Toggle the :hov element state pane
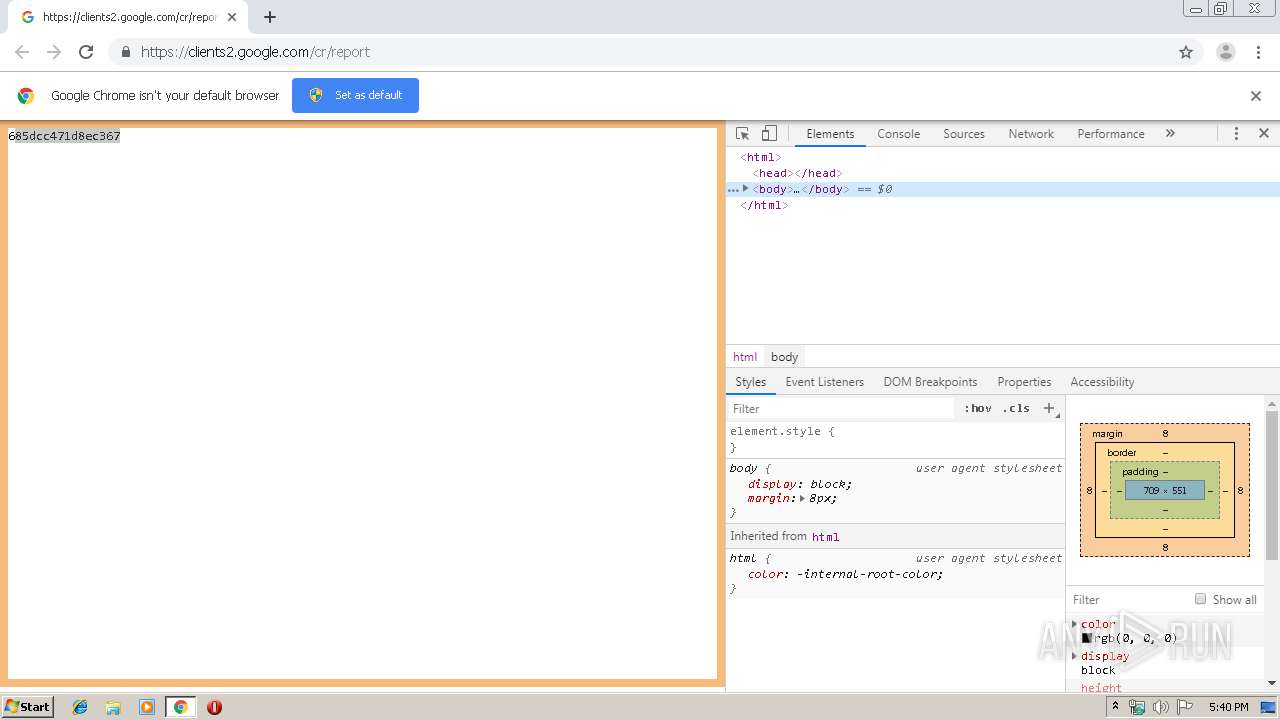The width and height of the screenshot is (1280, 720). click(977, 408)
